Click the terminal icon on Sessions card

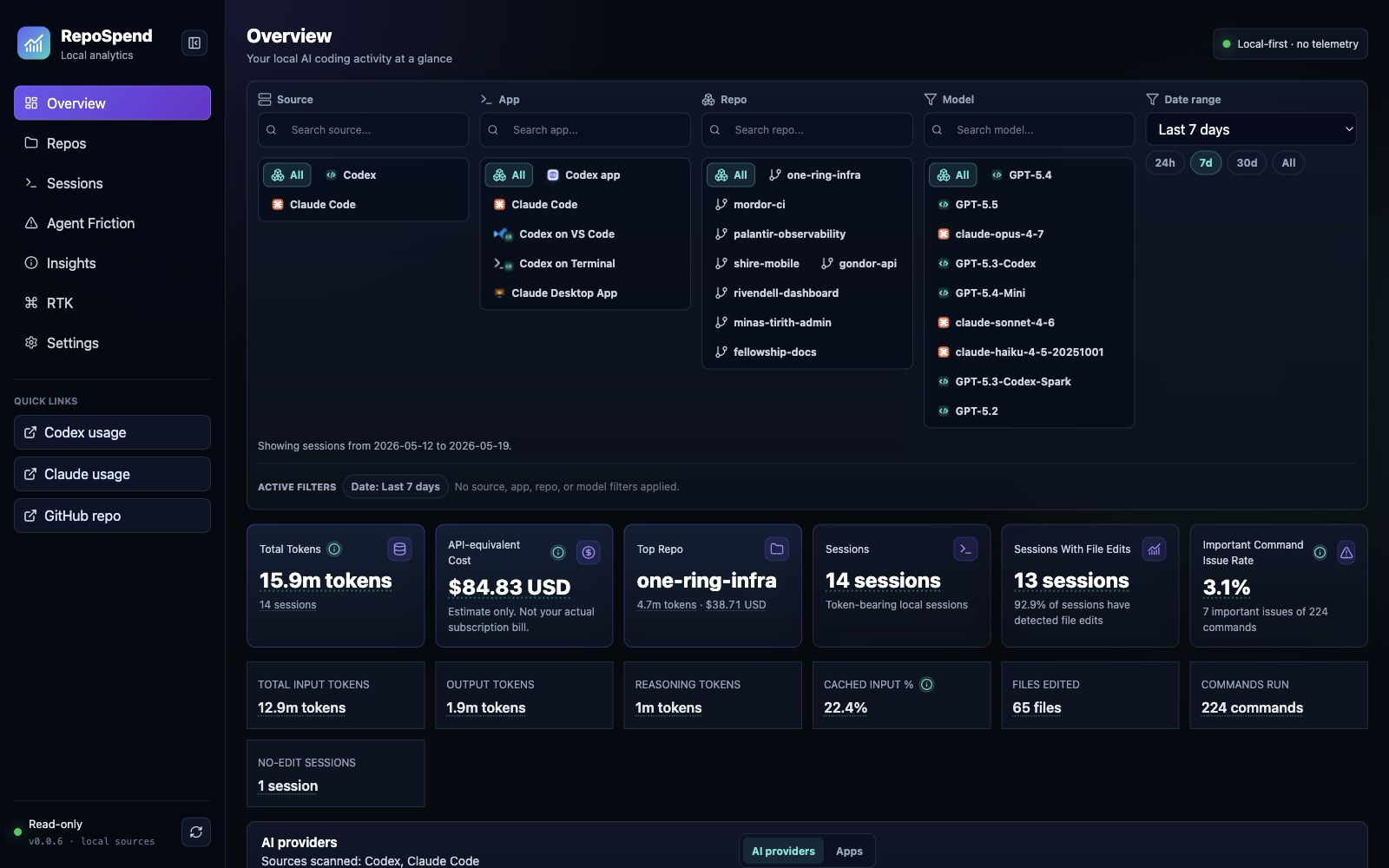[x=965, y=549]
